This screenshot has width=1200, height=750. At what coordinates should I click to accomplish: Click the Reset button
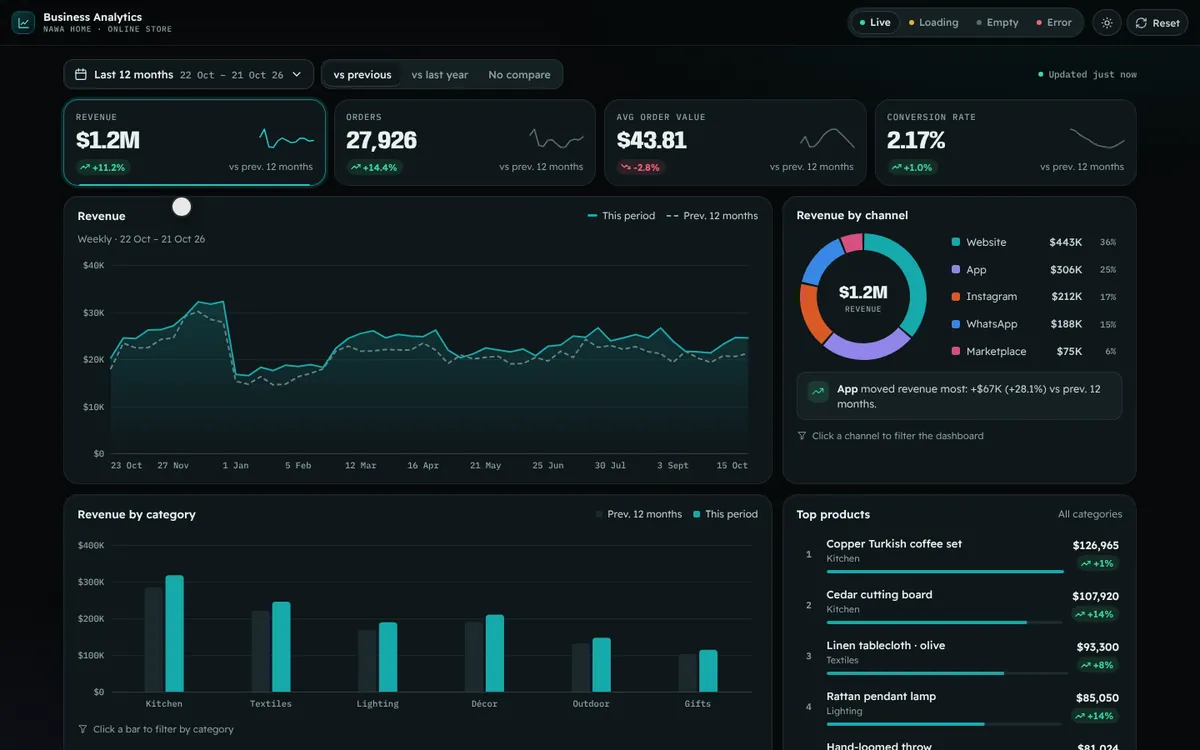click(x=1157, y=23)
